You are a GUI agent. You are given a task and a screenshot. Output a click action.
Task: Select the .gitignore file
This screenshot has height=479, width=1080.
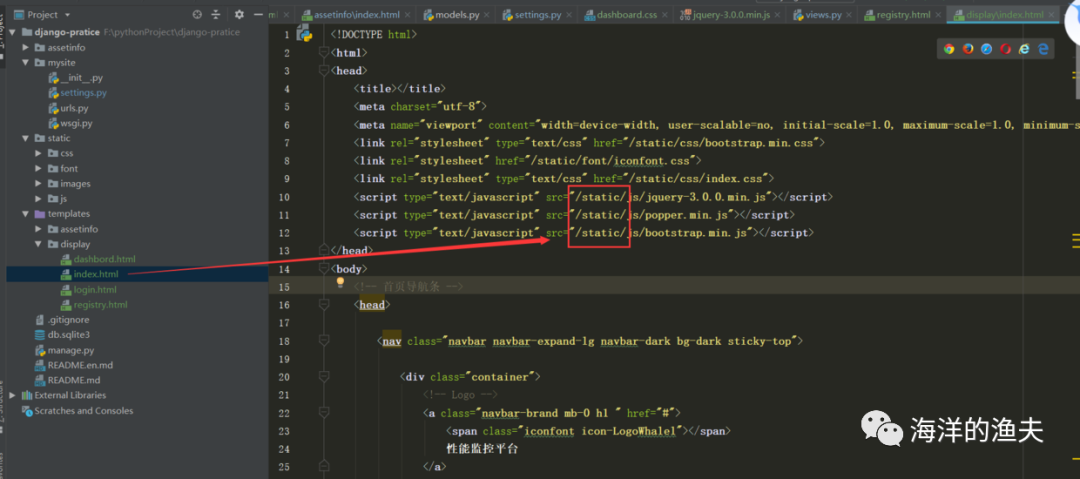[68, 320]
